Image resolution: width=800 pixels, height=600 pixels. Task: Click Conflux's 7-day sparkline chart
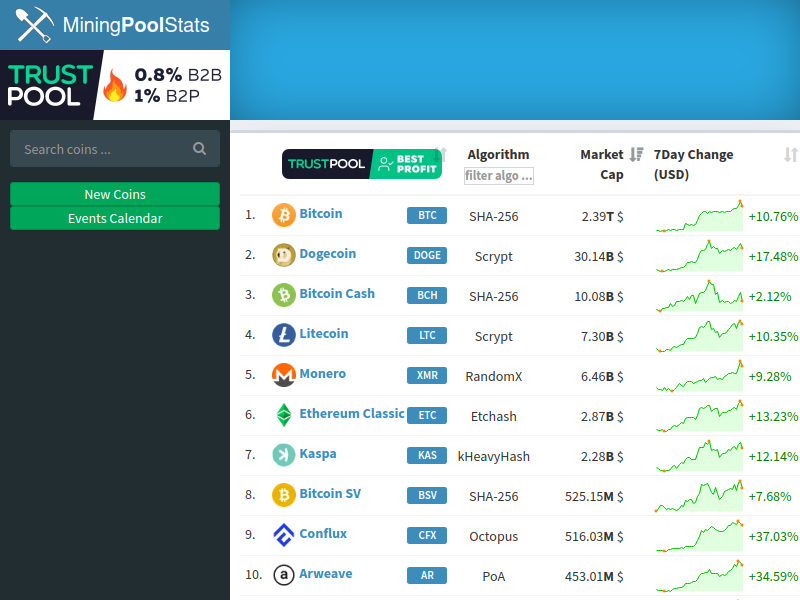pos(699,536)
